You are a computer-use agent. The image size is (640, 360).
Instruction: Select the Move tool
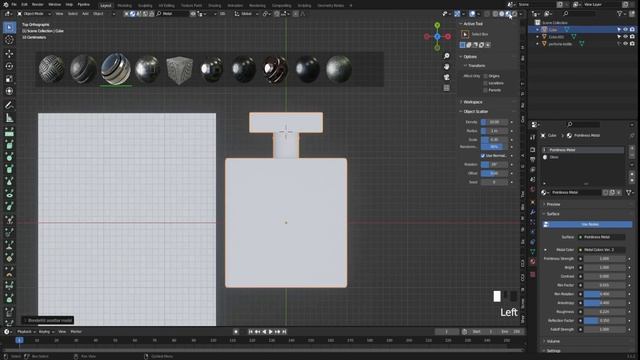(9, 53)
